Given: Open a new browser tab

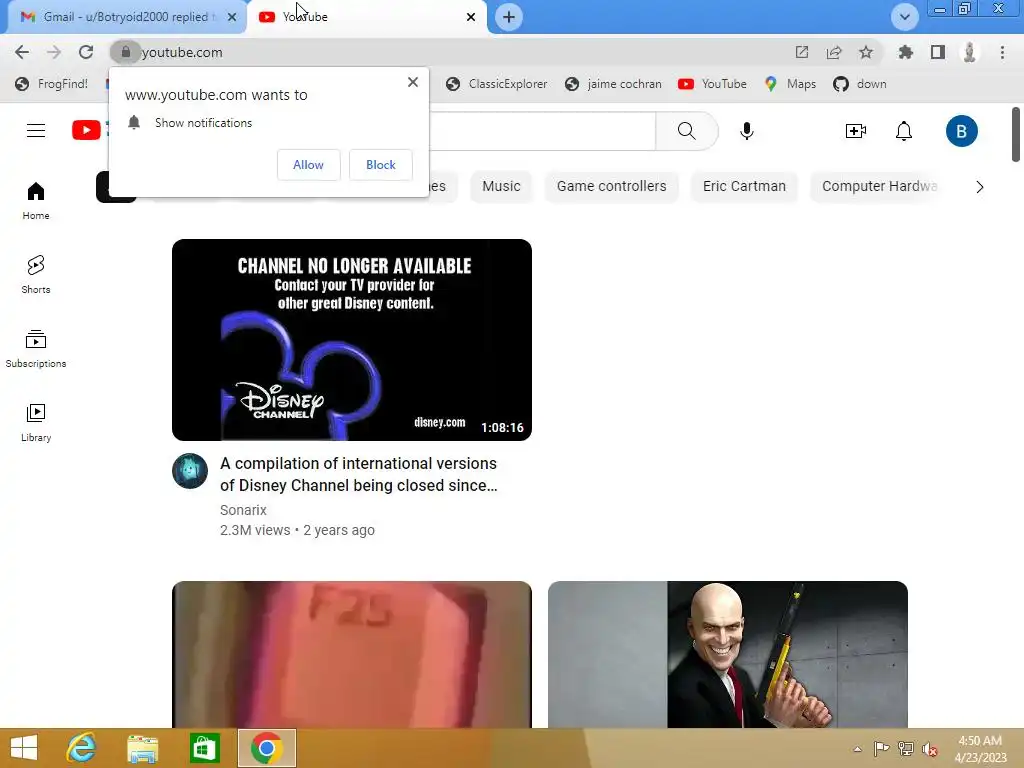Looking at the screenshot, I should coord(509,17).
